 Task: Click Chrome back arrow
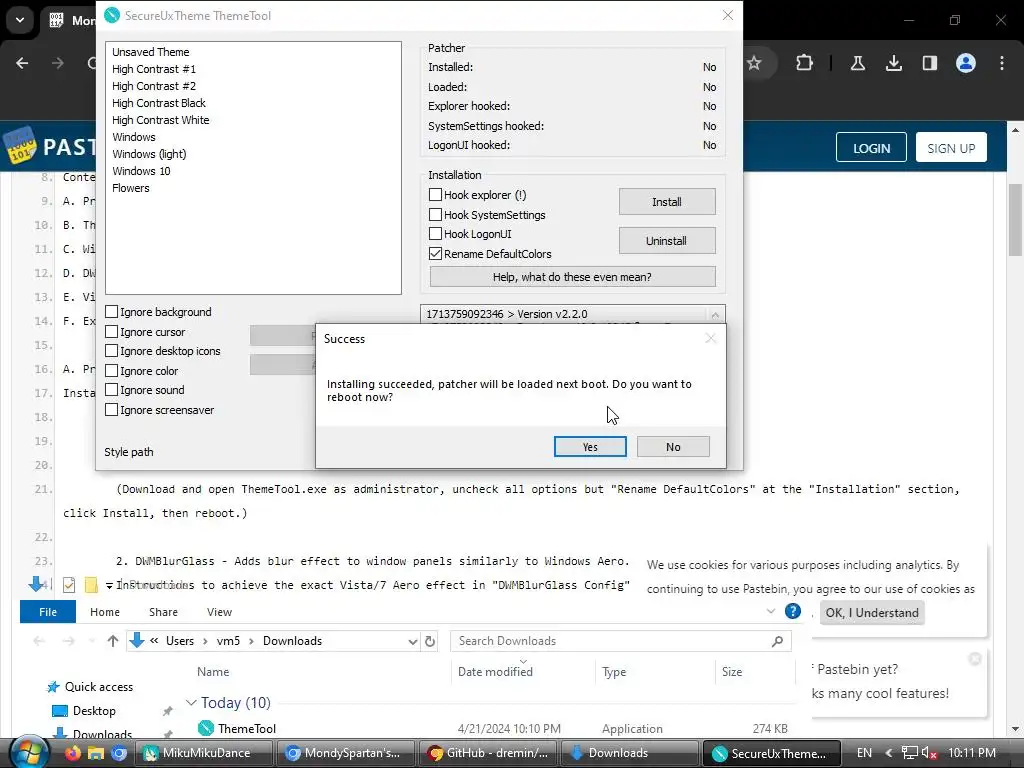[22, 63]
